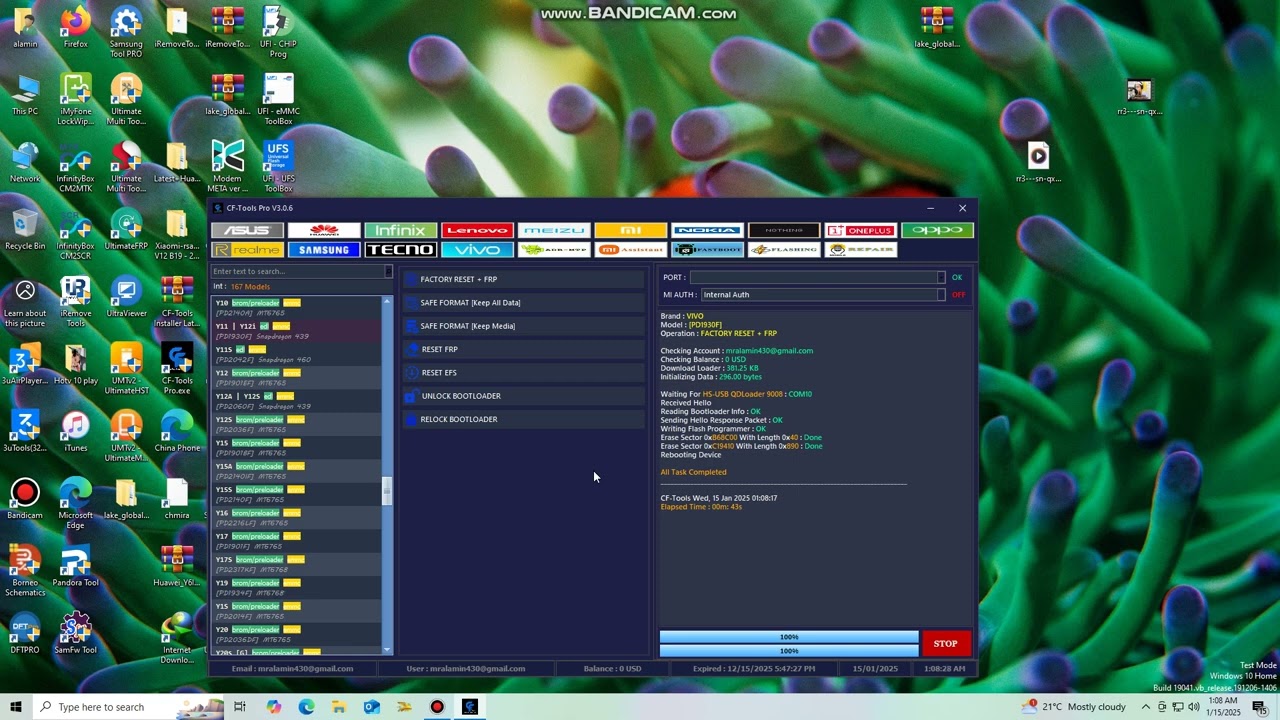This screenshot has height=720, width=1280.
Task: Open the notification center in system tray
Action: click(x=1260, y=707)
